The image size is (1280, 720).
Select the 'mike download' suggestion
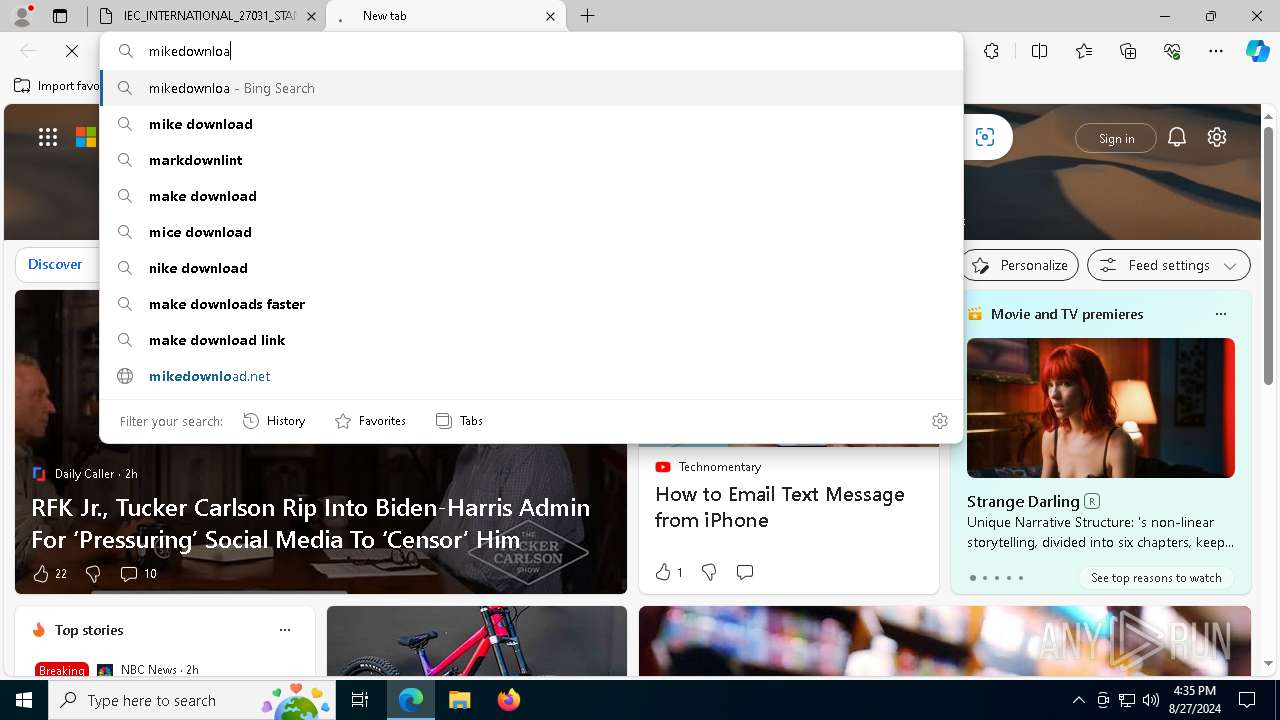pos(531,124)
